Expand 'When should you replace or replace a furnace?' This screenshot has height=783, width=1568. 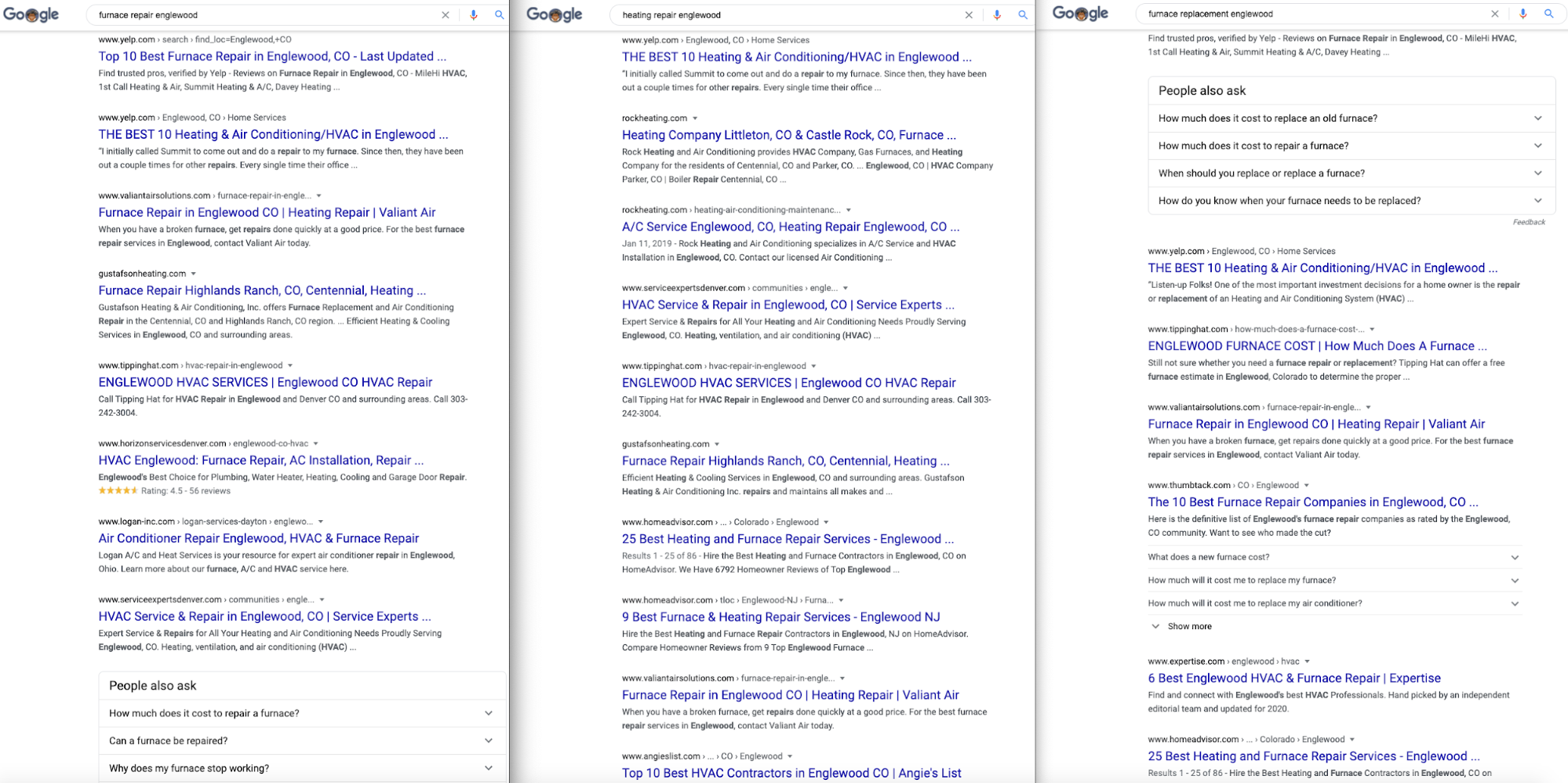click(1351, 173)
